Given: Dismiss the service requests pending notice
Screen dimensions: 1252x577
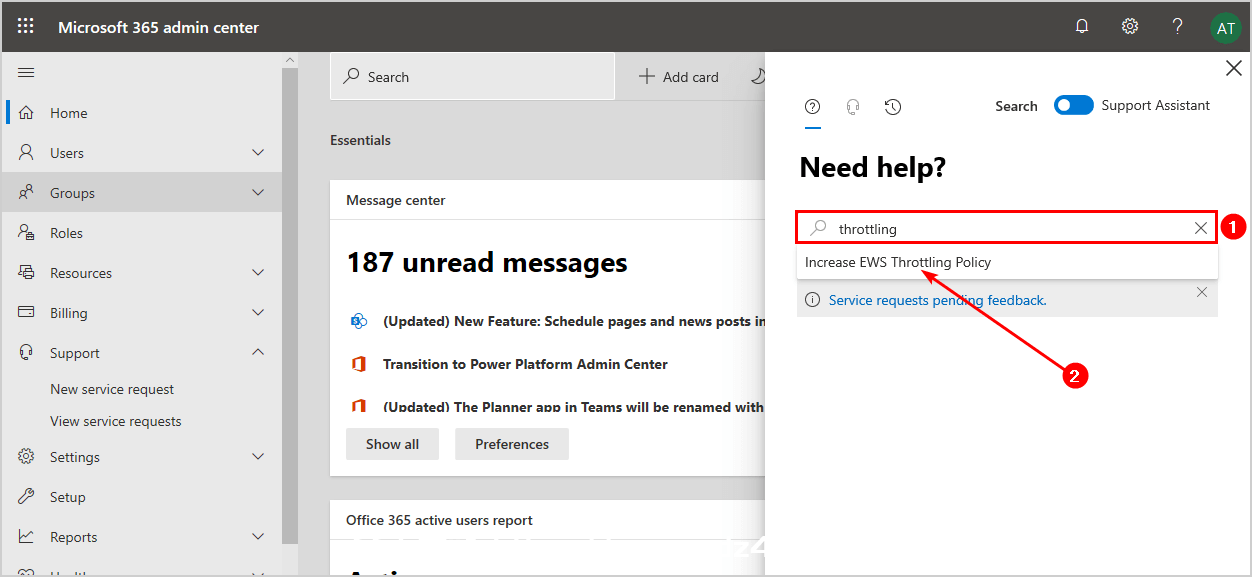Looking at the screenshot, I should 1202,292.
